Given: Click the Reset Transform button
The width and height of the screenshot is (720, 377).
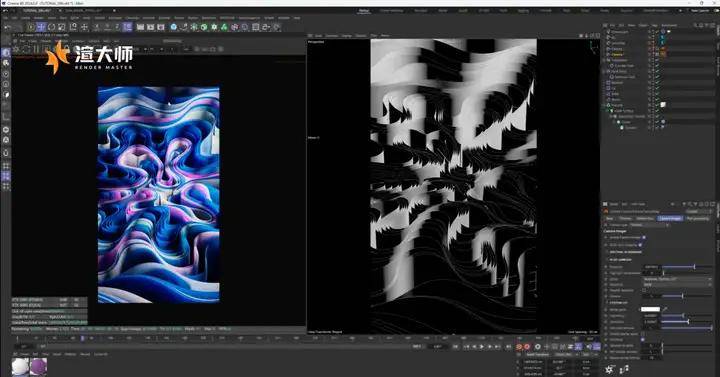Looking at the screenshot, I should [538, 355].
